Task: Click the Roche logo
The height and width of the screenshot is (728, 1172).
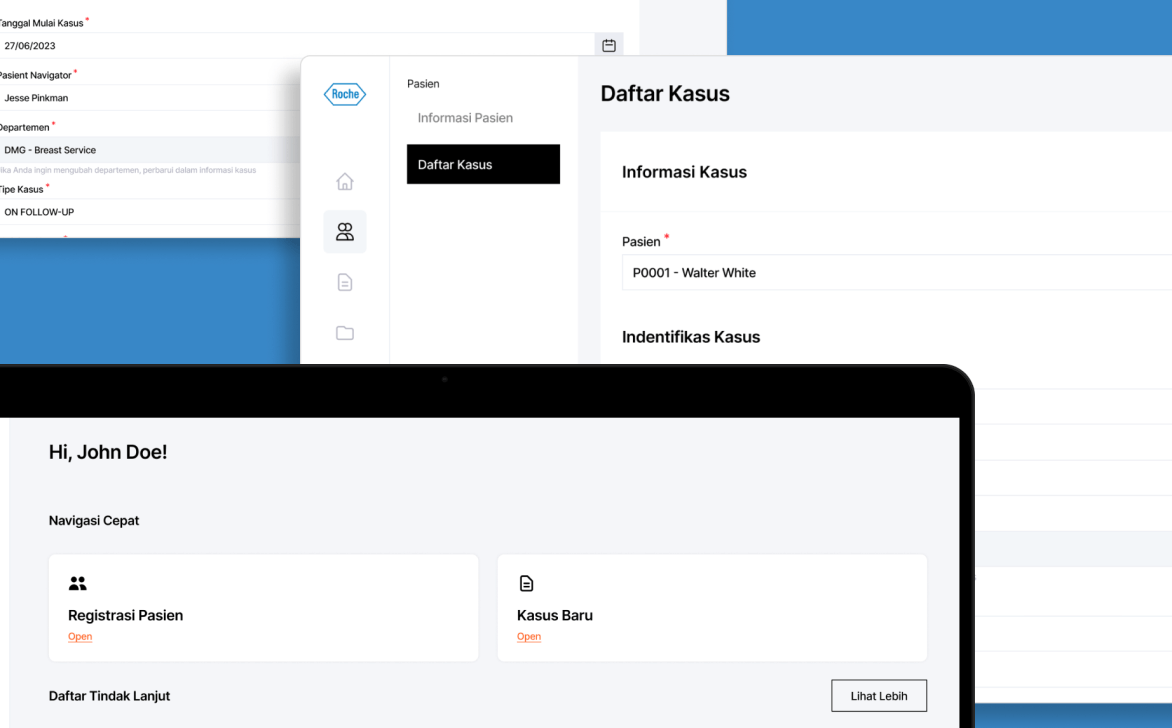Action: coord(345,94)
